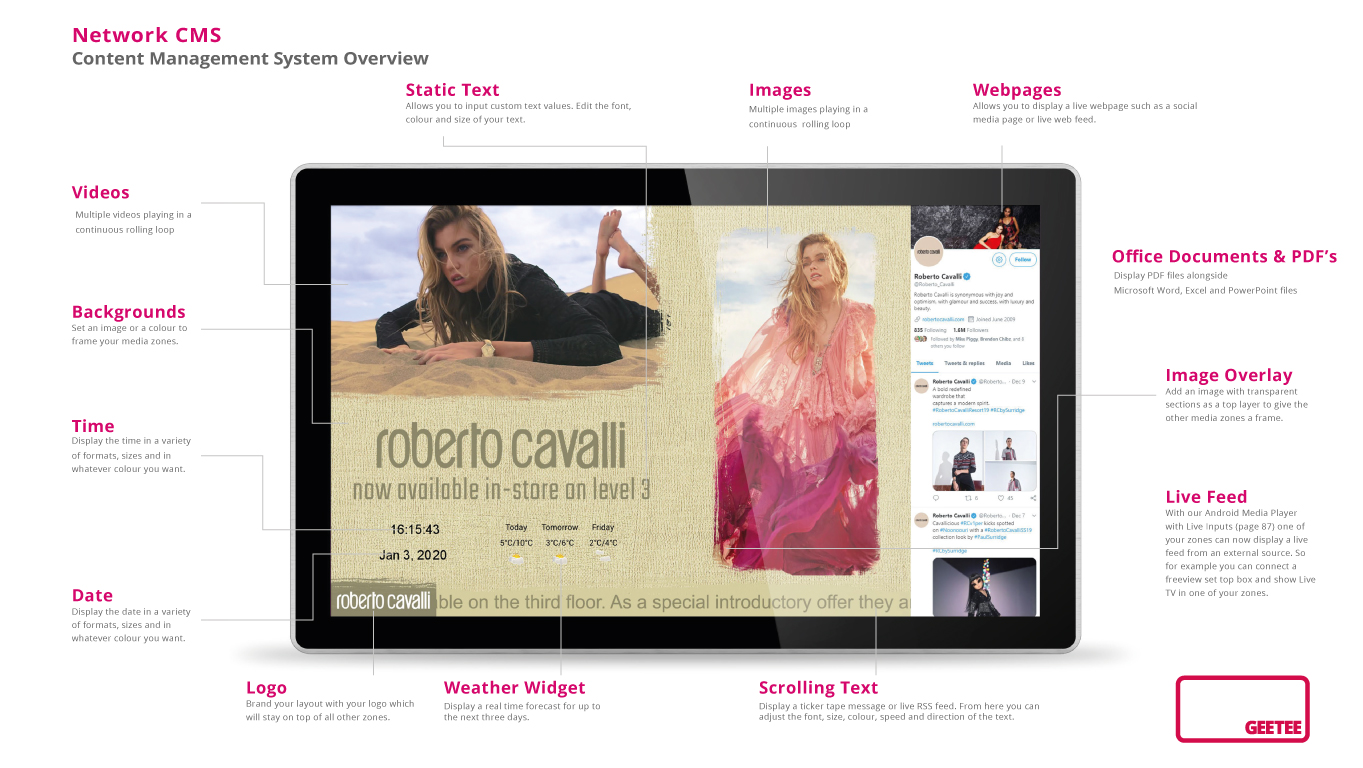Click the 'Webpages' heading
Image resolution: width=1363 pixels, height=768 pixels.
click(x=1017, y=90)
